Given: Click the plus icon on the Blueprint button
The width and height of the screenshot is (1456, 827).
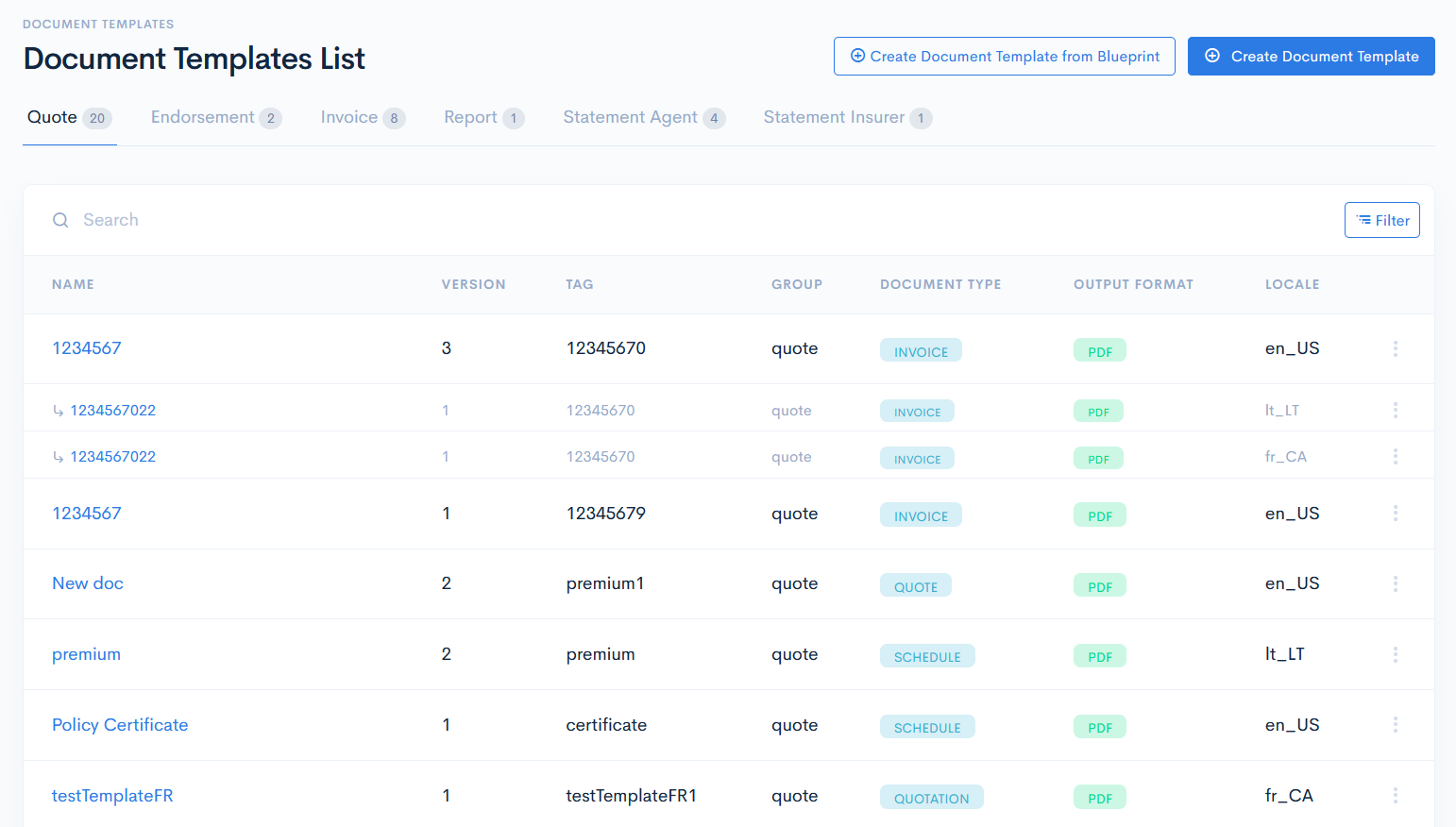Looking at the screenshot, I should [x=857, y=56].
